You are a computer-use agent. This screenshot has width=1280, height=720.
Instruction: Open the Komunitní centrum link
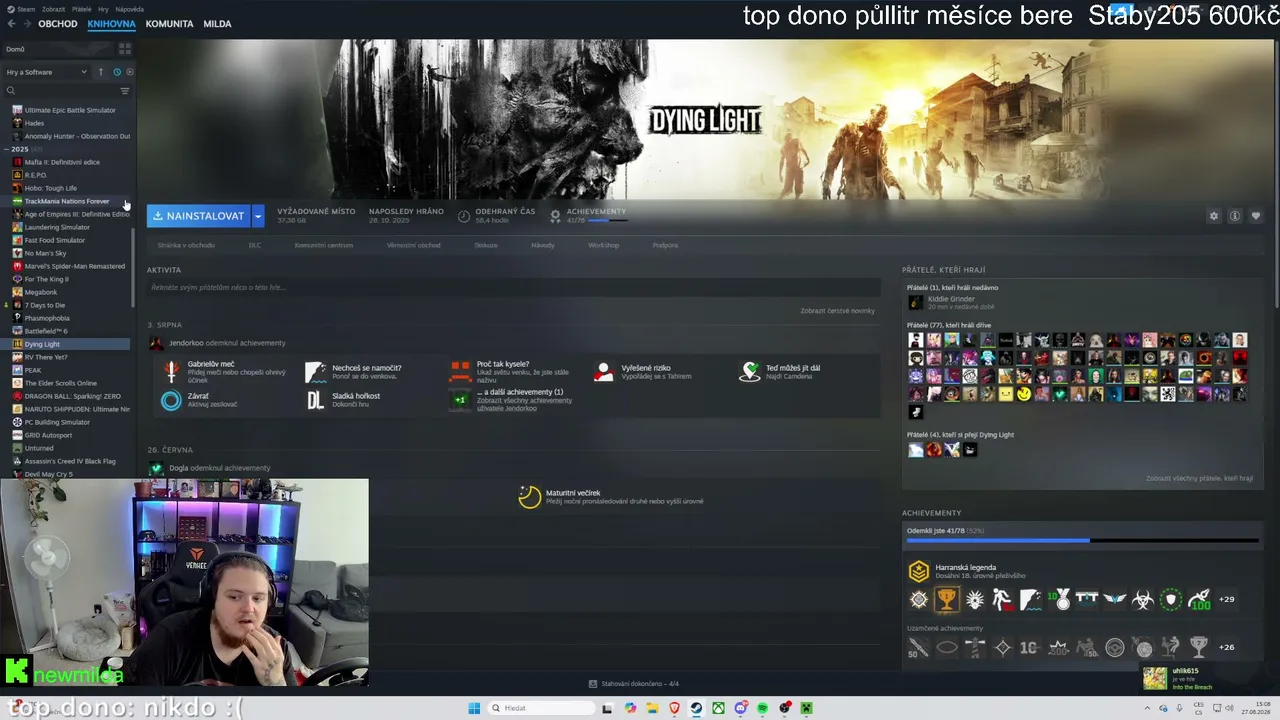click(x=324, y=245)
